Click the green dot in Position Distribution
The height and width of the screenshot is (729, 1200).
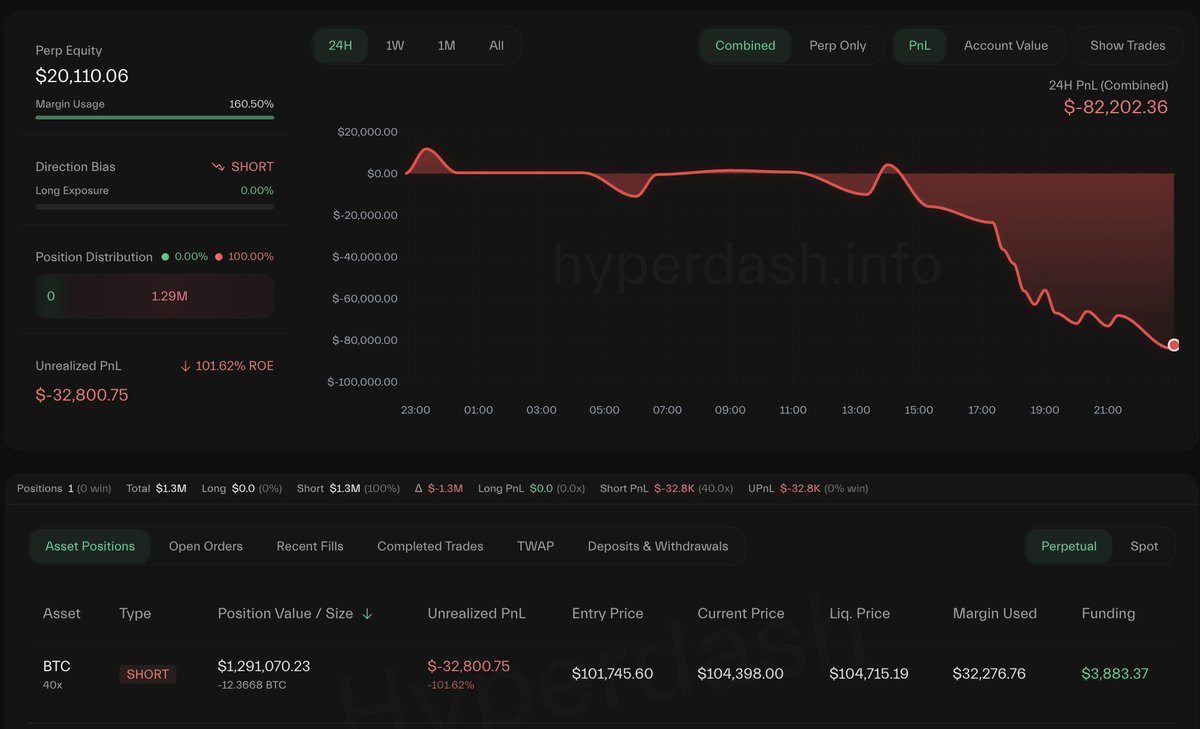[x=165, y=257]
